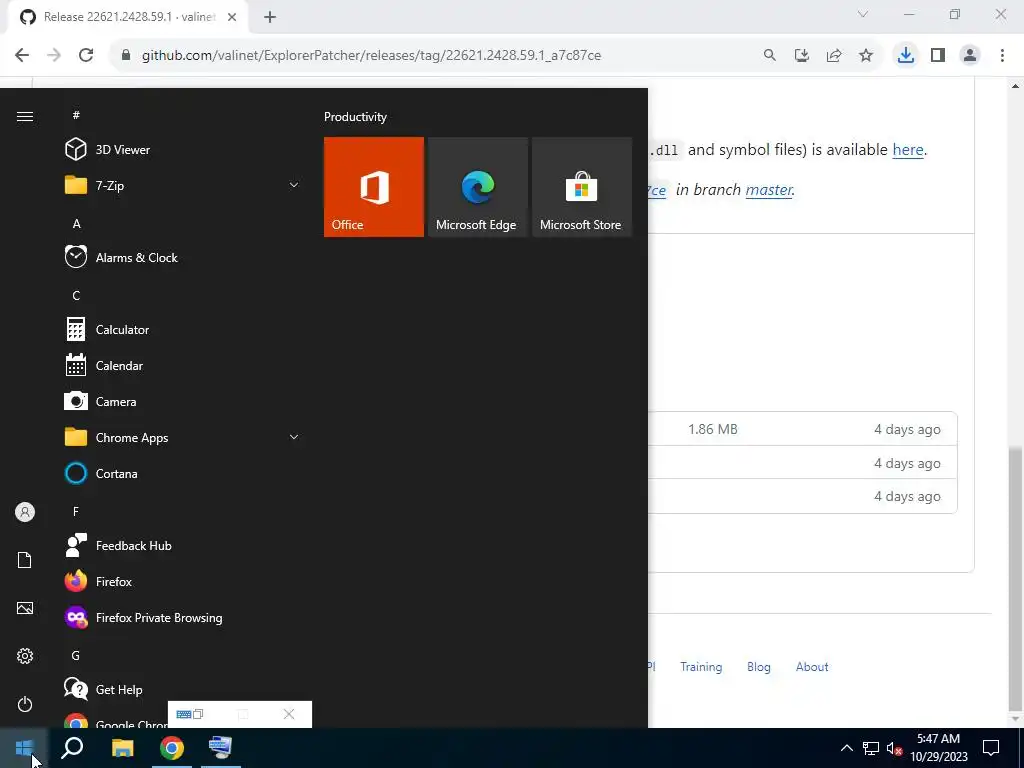
Task: Expand the 7-Zip folder chevron
Action: (294, 185)
